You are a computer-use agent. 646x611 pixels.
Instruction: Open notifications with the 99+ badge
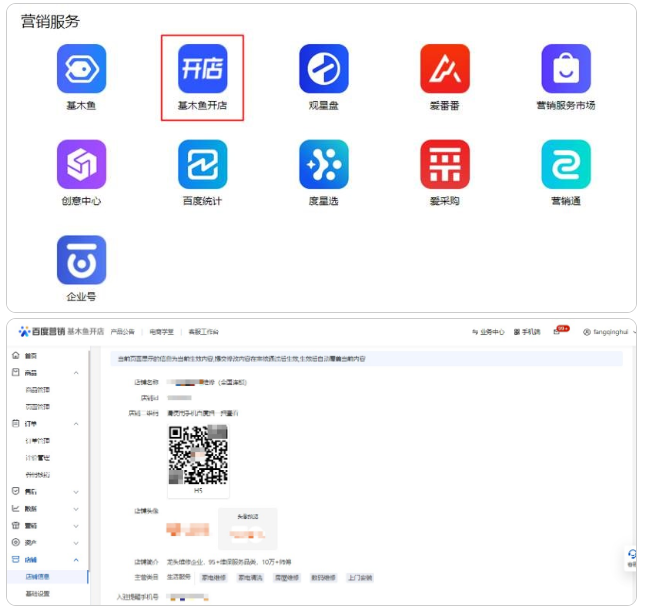point(560,330)
